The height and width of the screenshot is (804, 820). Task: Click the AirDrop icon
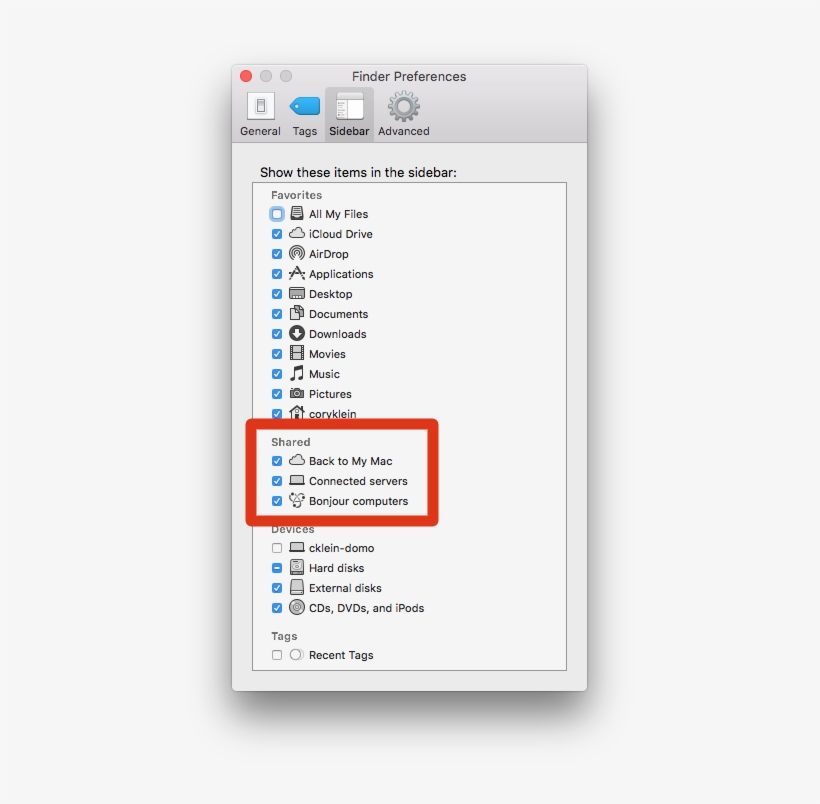[x=297, y=254]
